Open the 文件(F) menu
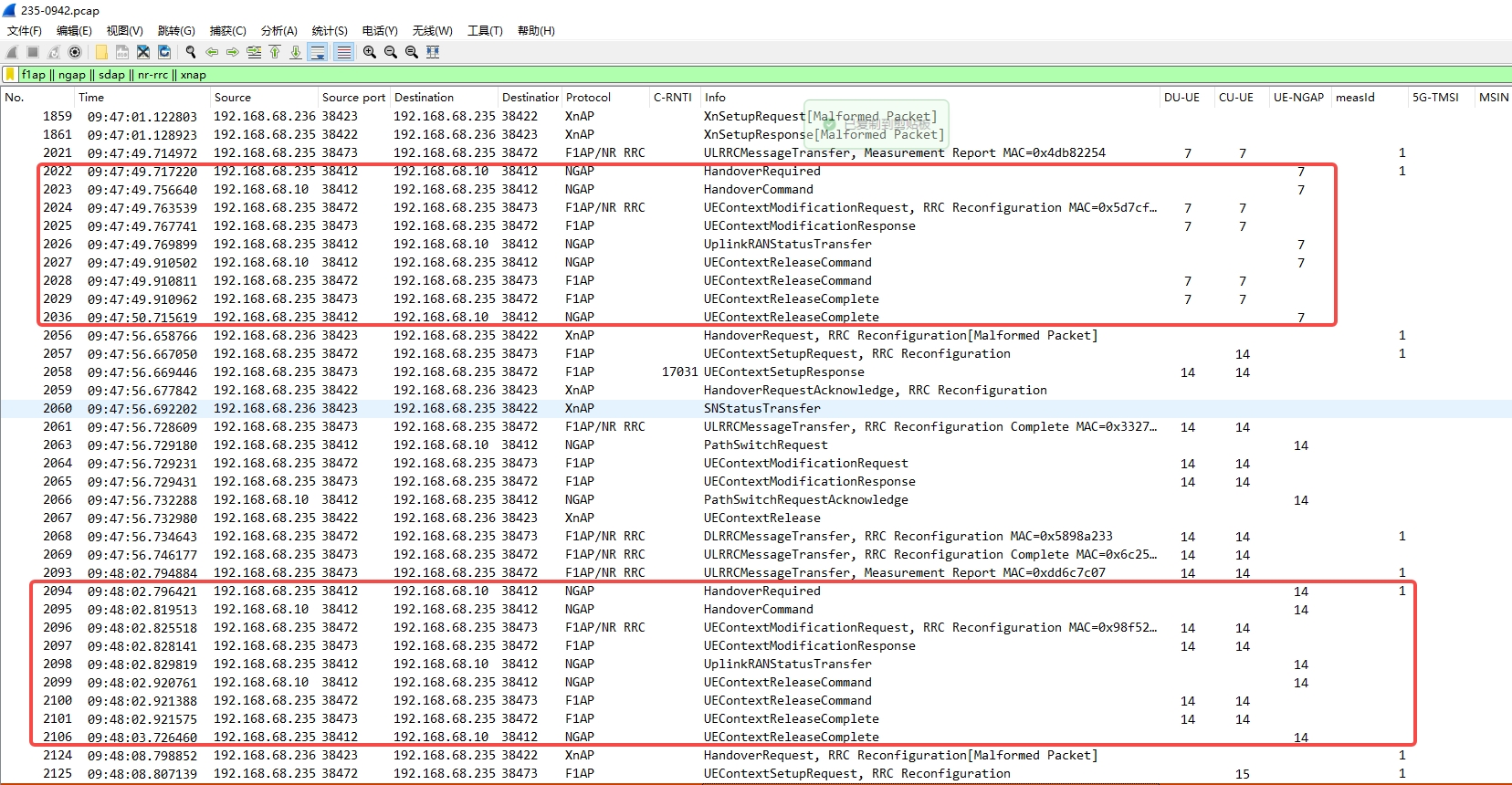The height and width of the screenshot is (785, 1512). 25,31
